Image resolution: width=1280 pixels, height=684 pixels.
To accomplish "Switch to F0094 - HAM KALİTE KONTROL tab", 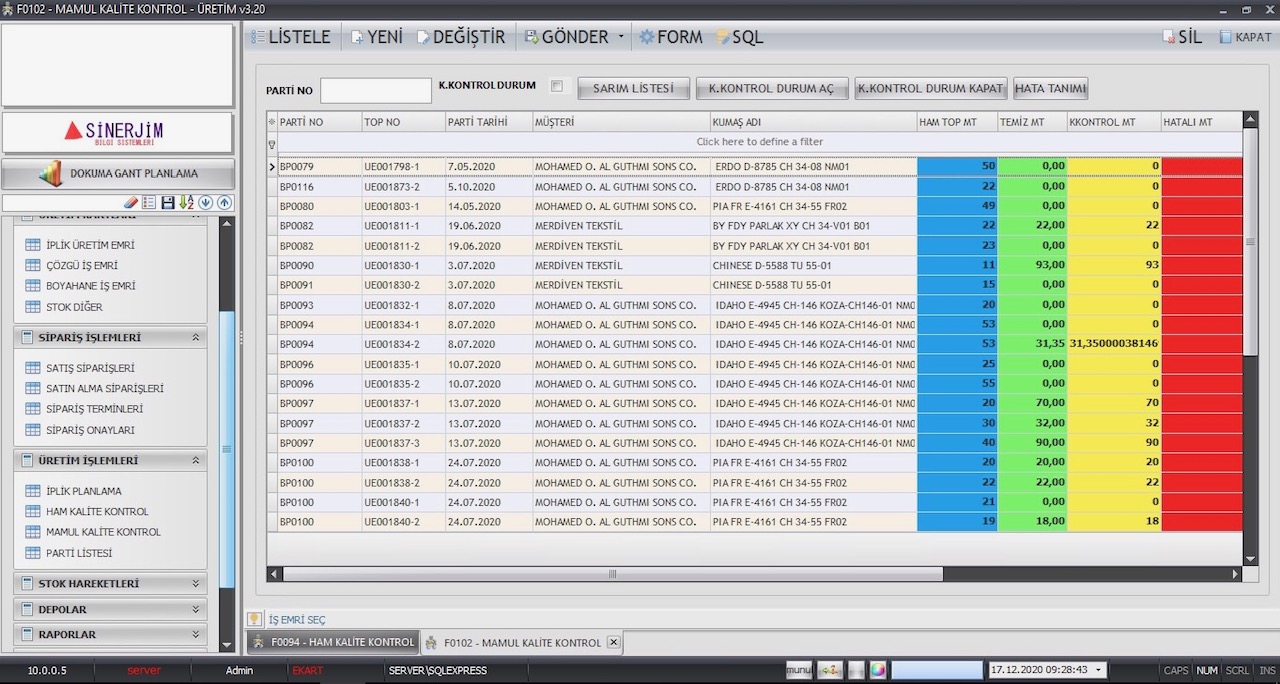I will [x=333, y=642].
